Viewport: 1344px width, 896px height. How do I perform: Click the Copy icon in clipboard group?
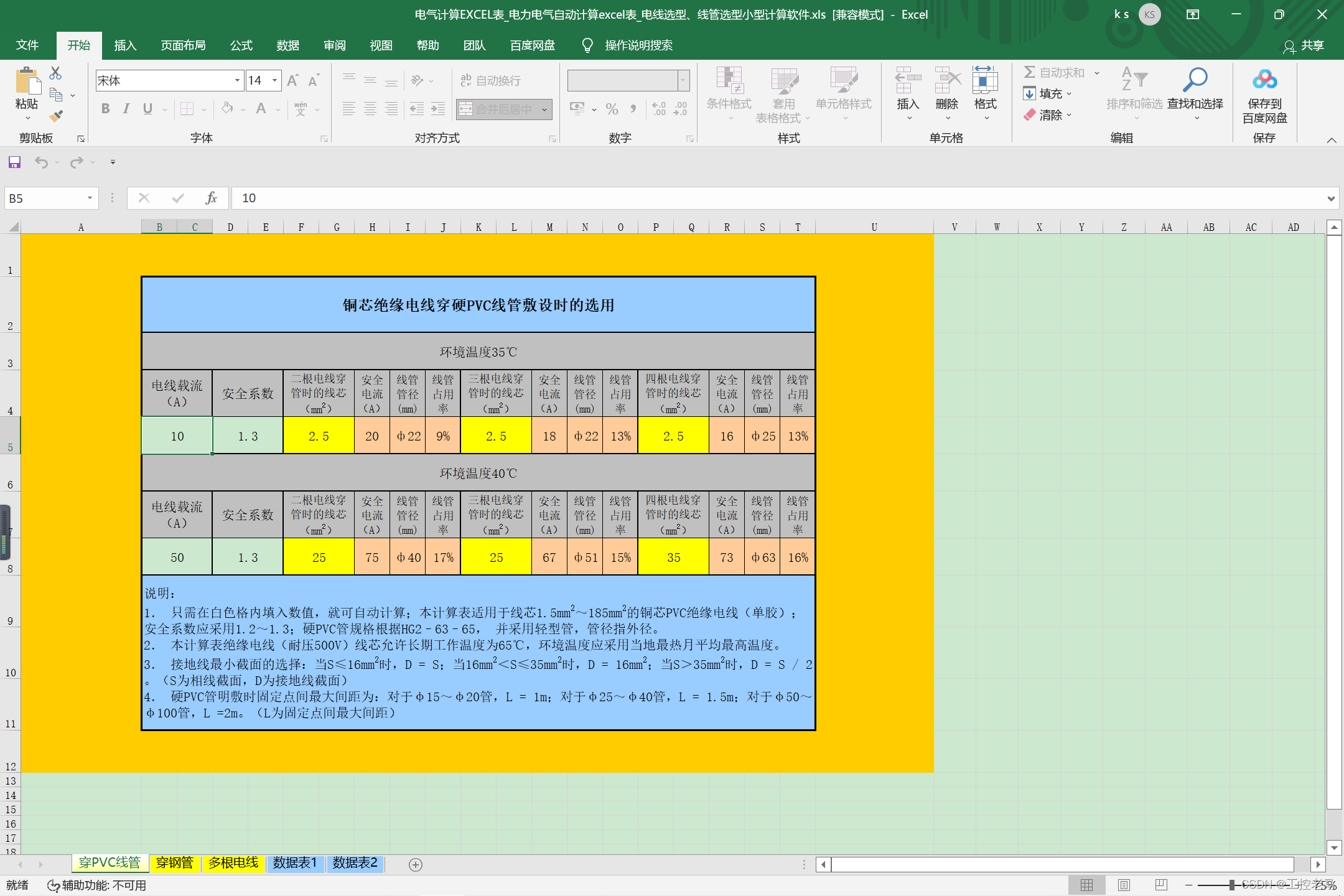[56, 95]
